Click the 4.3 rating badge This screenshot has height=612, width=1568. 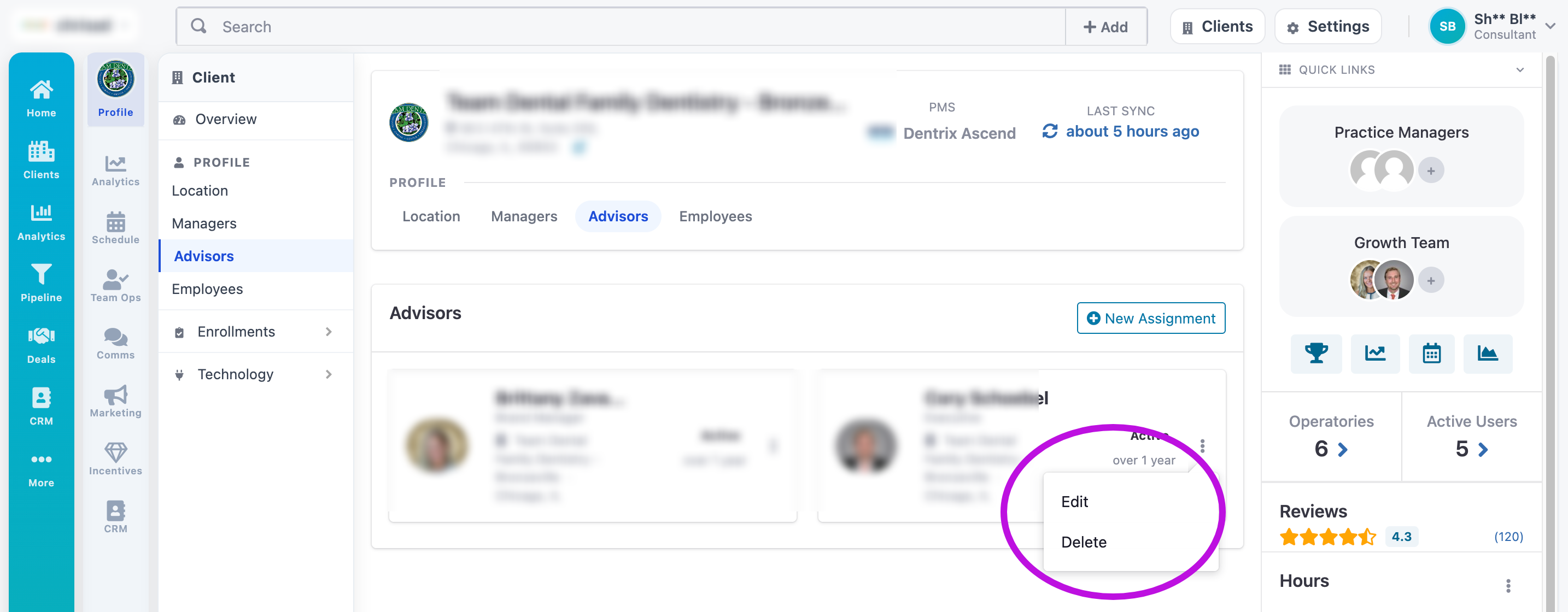click(1401, 537)
